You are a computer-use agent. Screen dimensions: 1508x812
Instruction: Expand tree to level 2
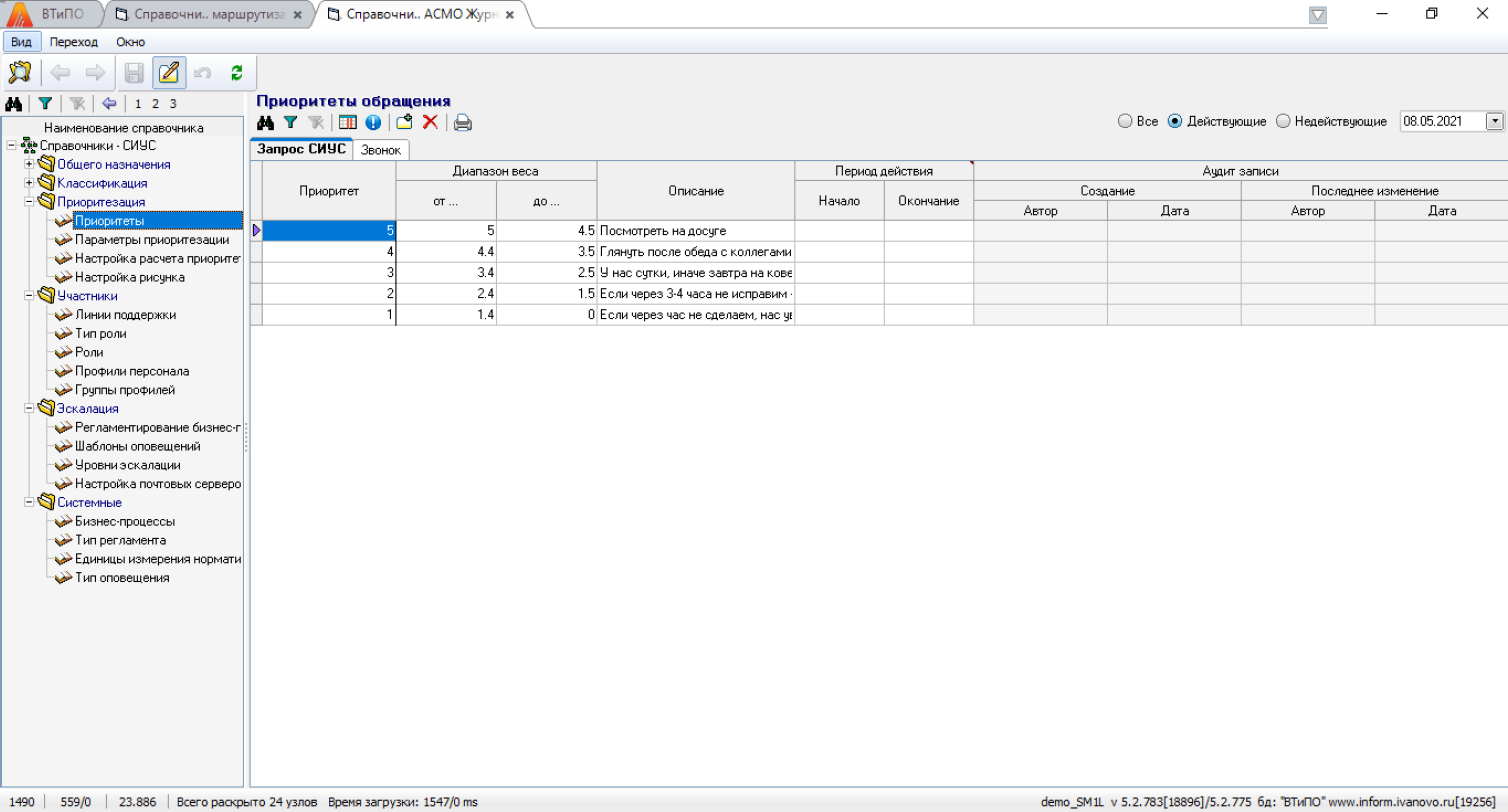pyautogui.click(x=155, y=103)
